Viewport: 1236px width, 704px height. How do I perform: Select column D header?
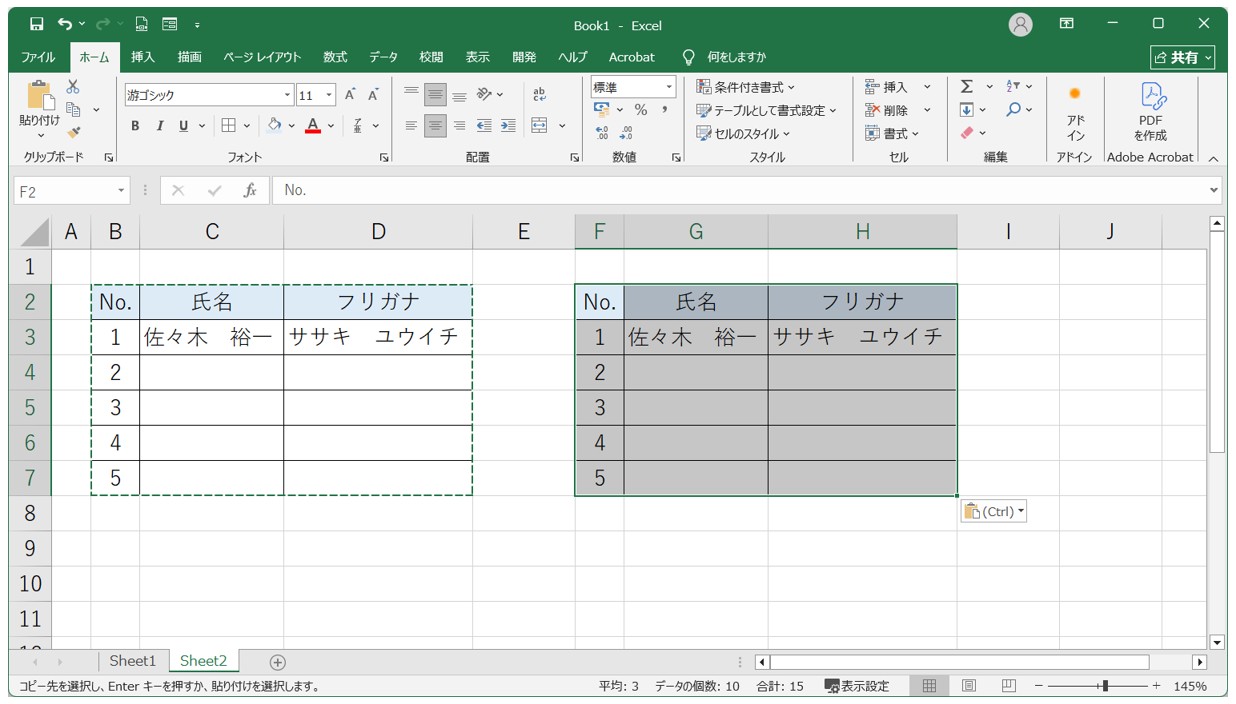click(x=378, y=232)
